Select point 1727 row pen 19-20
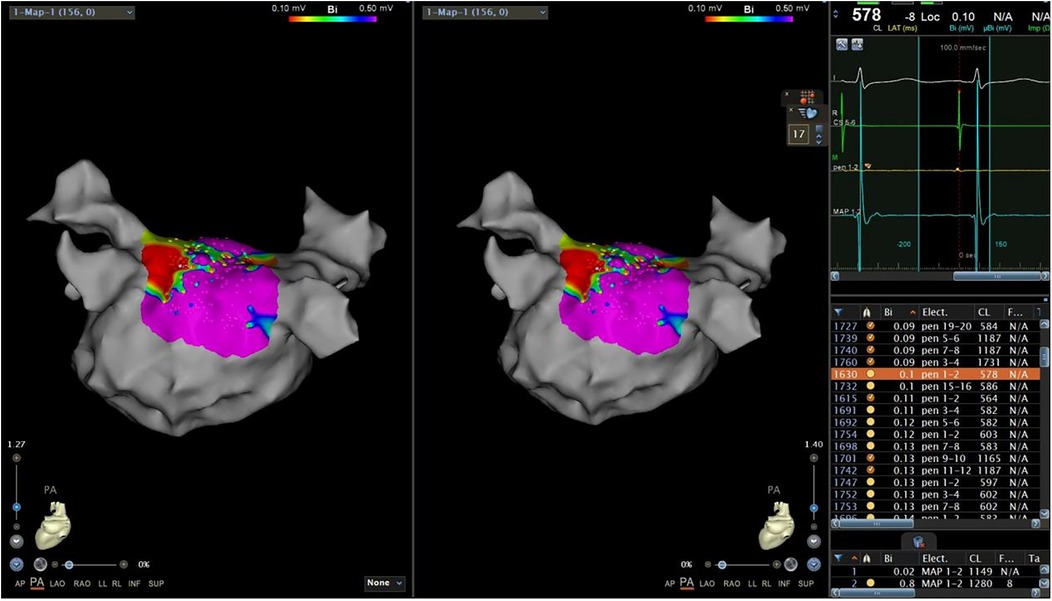 [935, 326]
